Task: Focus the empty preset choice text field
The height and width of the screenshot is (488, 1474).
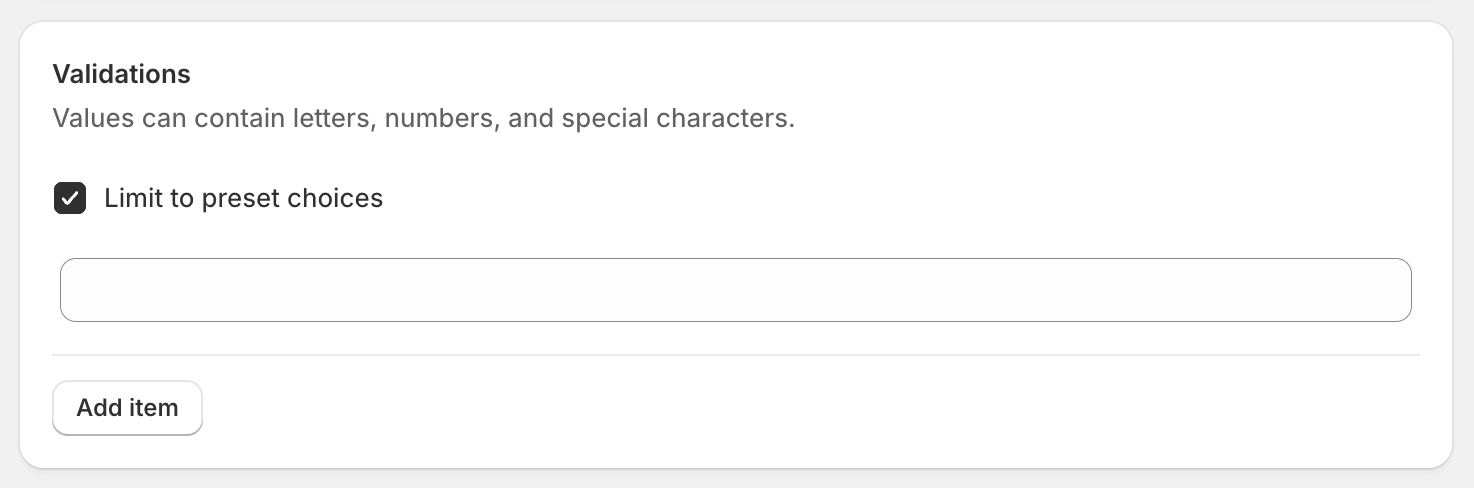Action: coord(735,290)
